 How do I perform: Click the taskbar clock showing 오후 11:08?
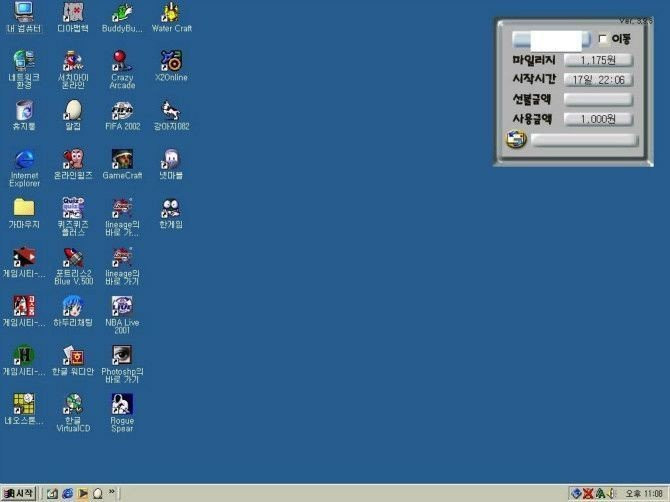[643, 494]
